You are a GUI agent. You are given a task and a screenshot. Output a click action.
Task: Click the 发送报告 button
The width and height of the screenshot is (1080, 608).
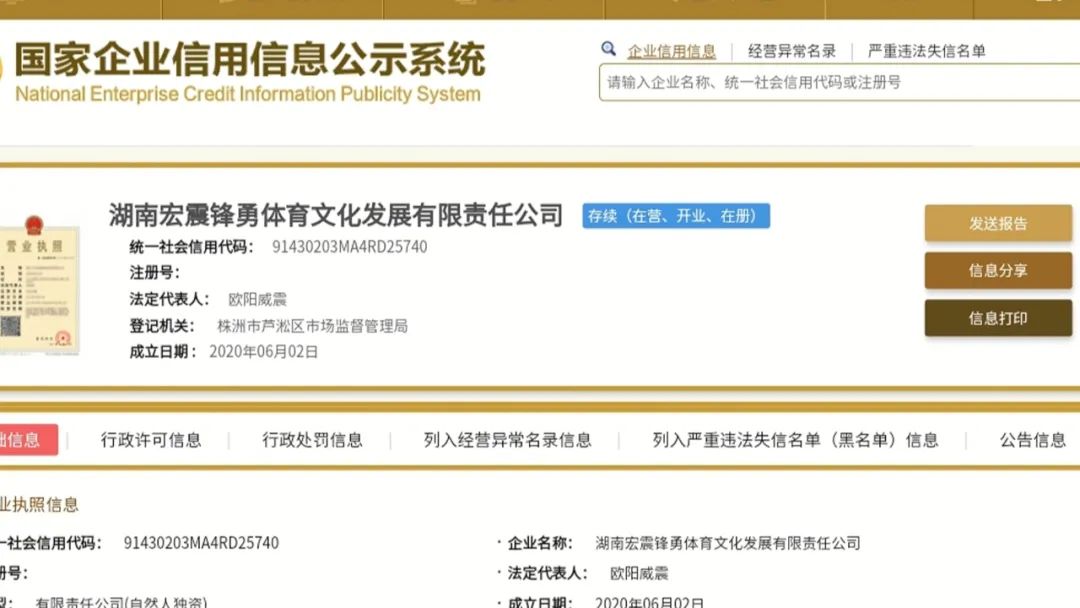(998, 223)
